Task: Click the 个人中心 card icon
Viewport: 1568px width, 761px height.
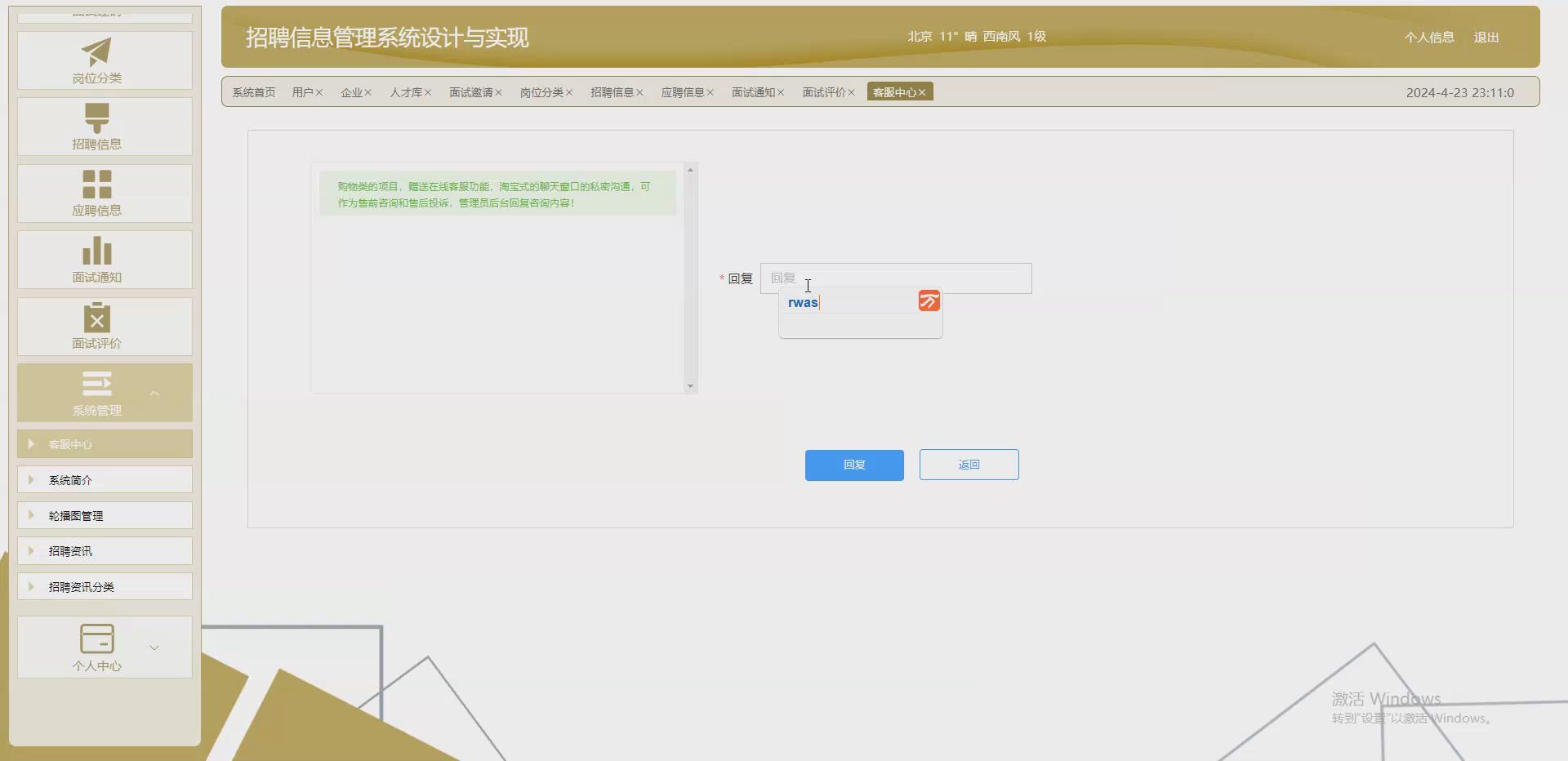Action: coord(96,639)
